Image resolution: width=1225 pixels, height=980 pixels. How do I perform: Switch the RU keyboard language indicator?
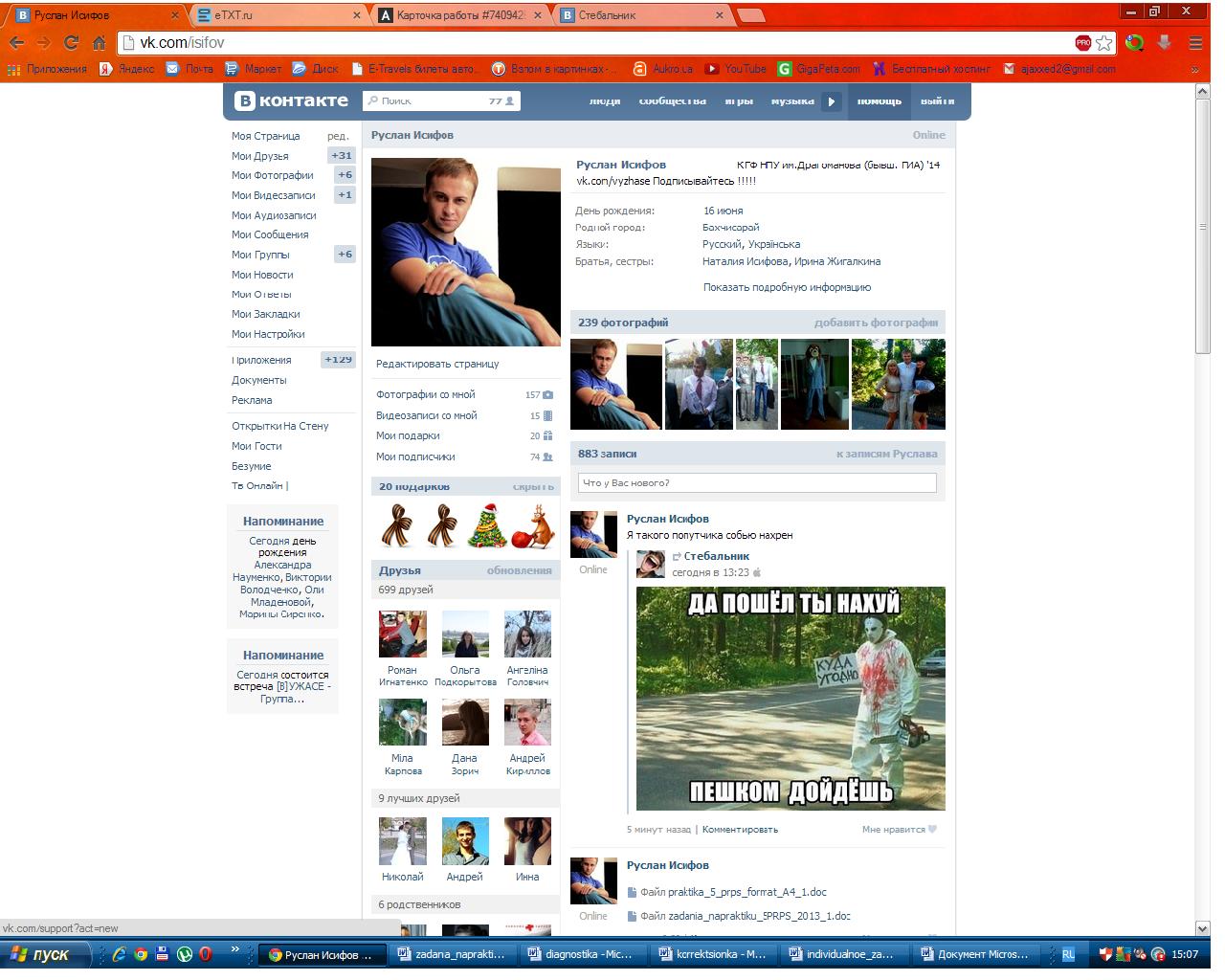(x=1068, y=954)
